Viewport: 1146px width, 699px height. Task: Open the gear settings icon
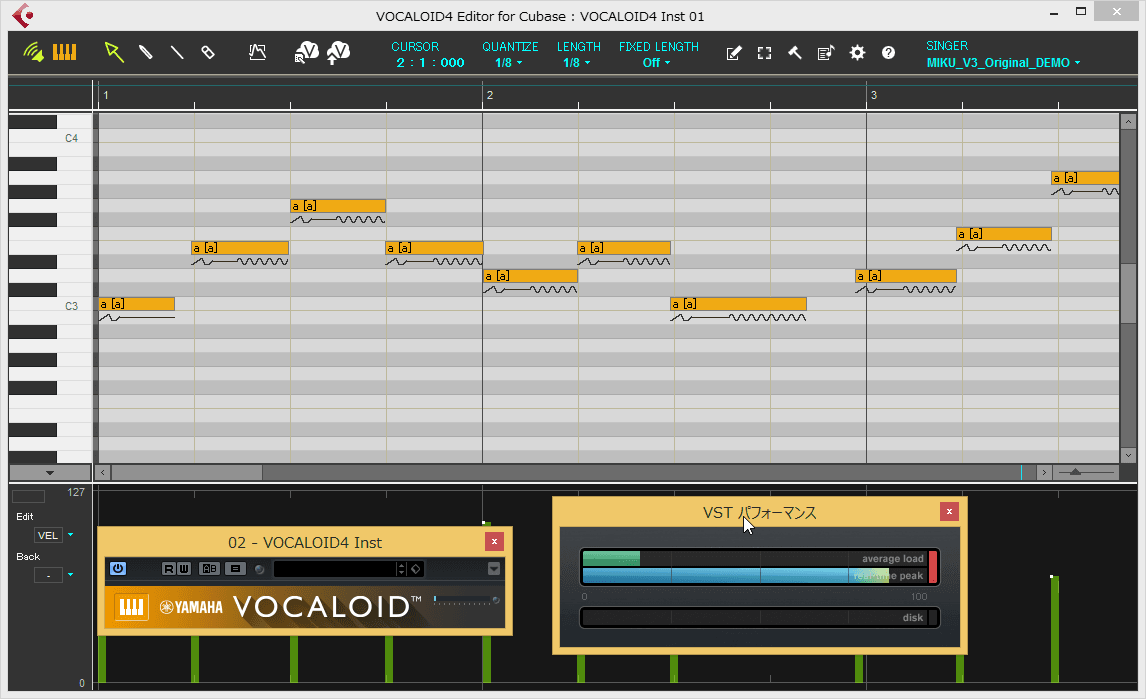[x=857, y=53]
